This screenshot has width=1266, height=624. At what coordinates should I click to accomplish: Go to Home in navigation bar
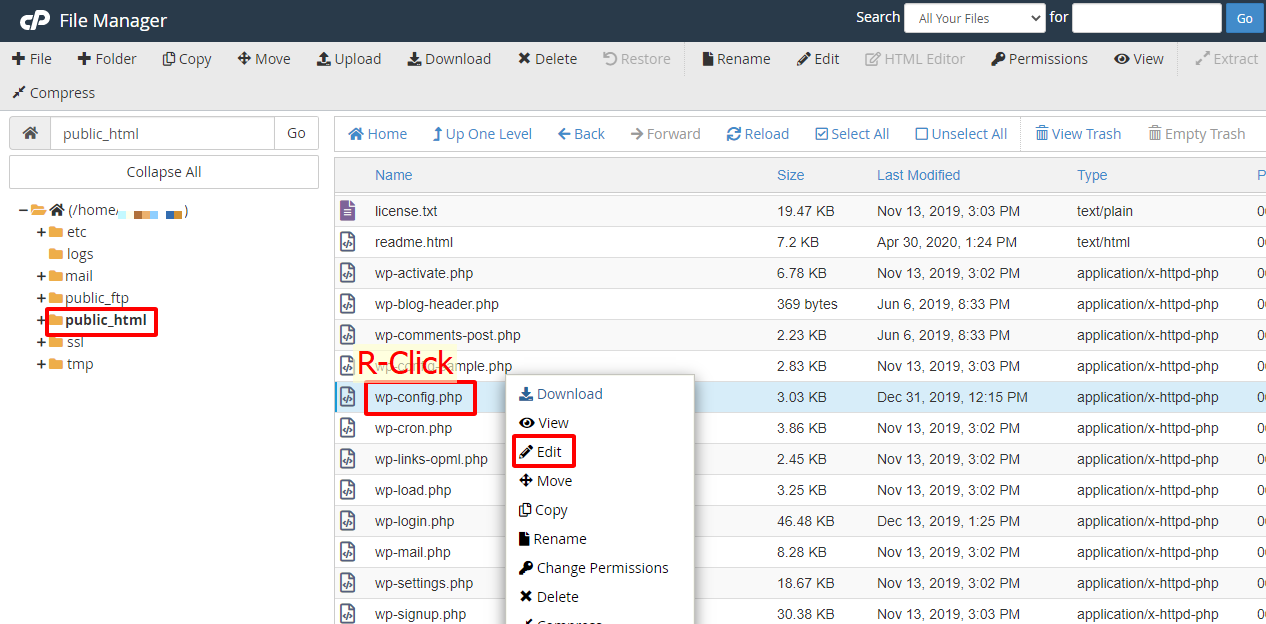377,134
